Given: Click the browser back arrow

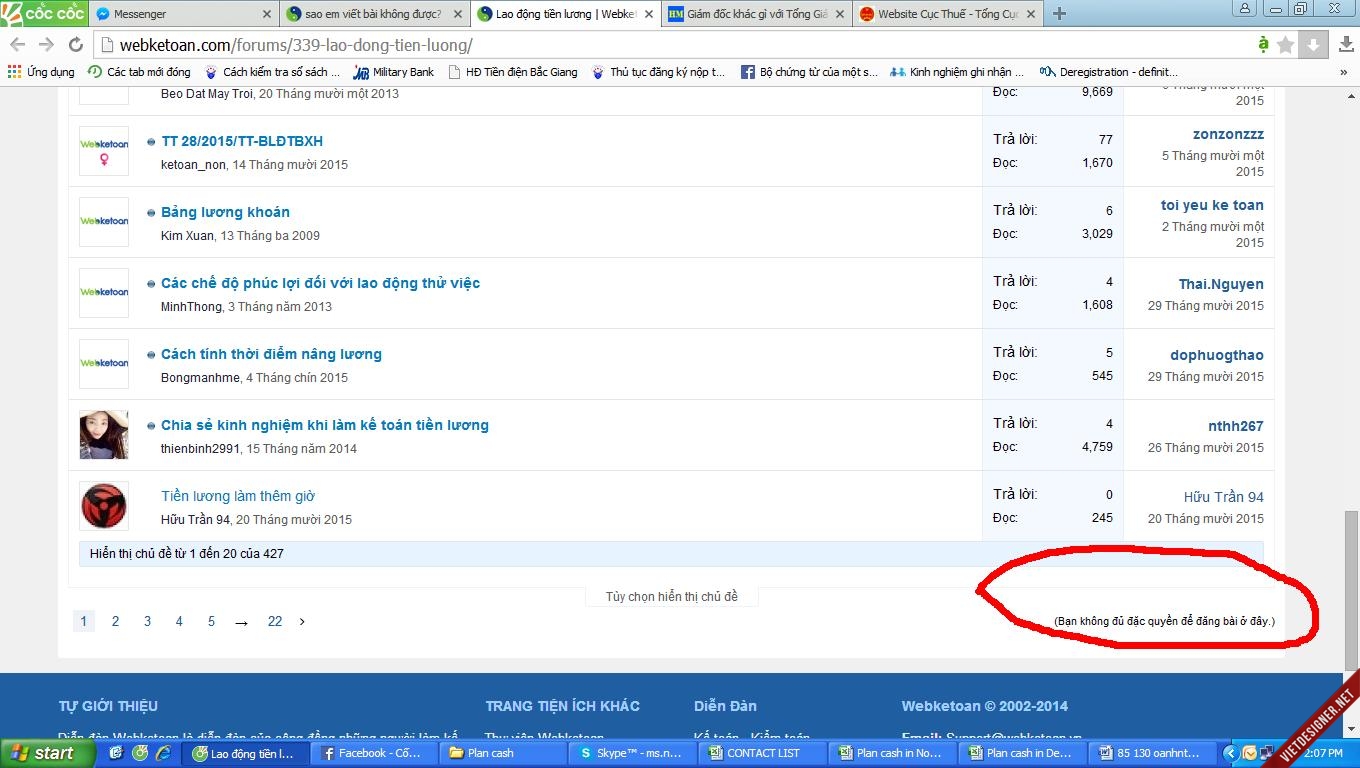Looking at the screenshot, I should coord(18,45).
